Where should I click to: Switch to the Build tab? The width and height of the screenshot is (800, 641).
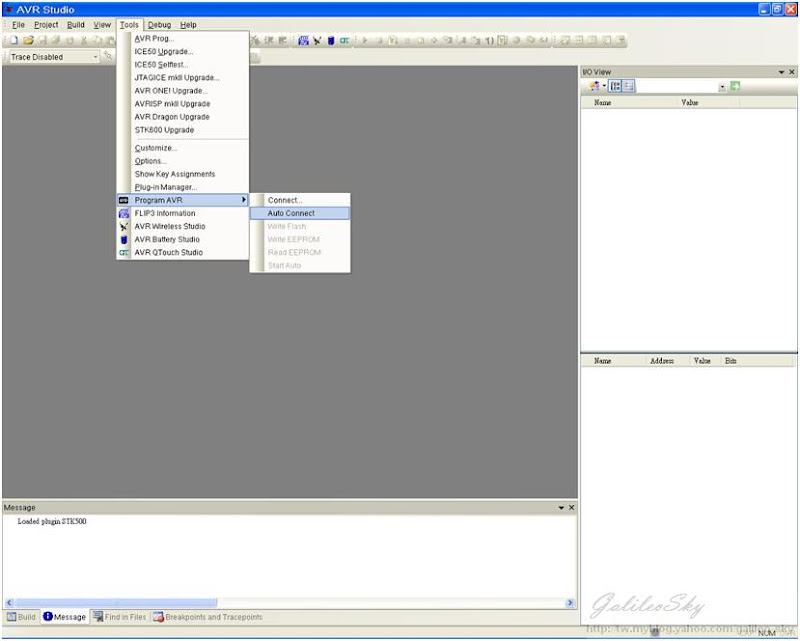21,617
